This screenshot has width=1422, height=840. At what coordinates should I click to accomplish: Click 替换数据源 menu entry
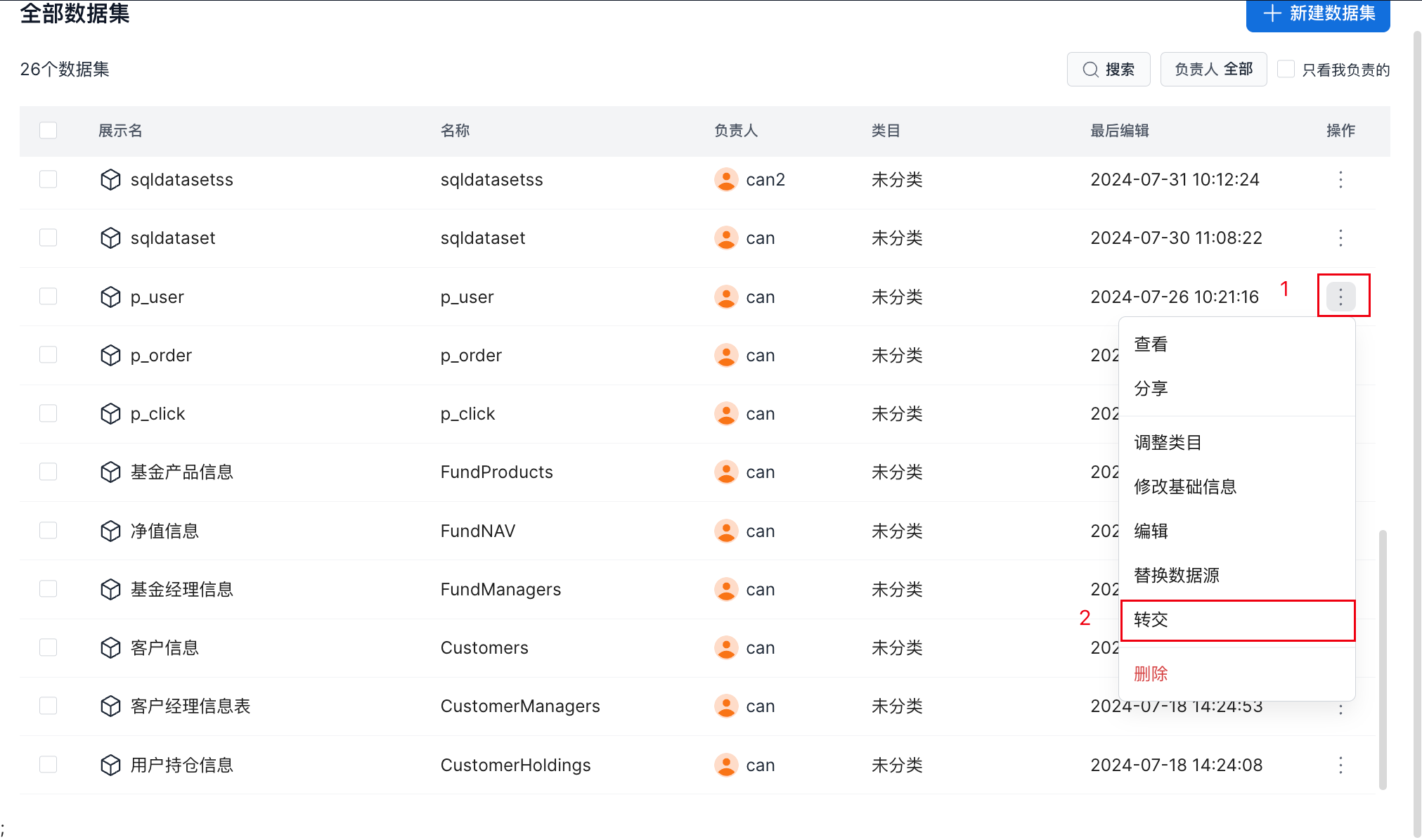[x=1177, y=576]
